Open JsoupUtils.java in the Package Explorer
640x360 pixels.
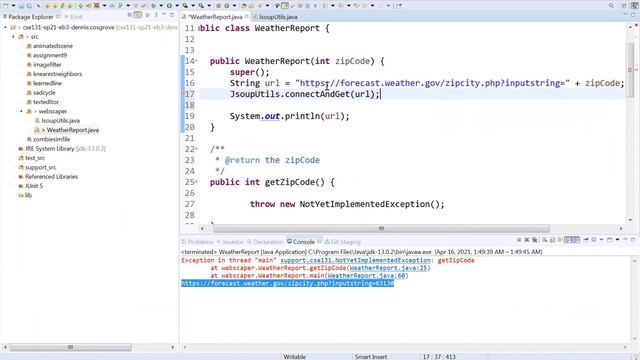[57, 120]
